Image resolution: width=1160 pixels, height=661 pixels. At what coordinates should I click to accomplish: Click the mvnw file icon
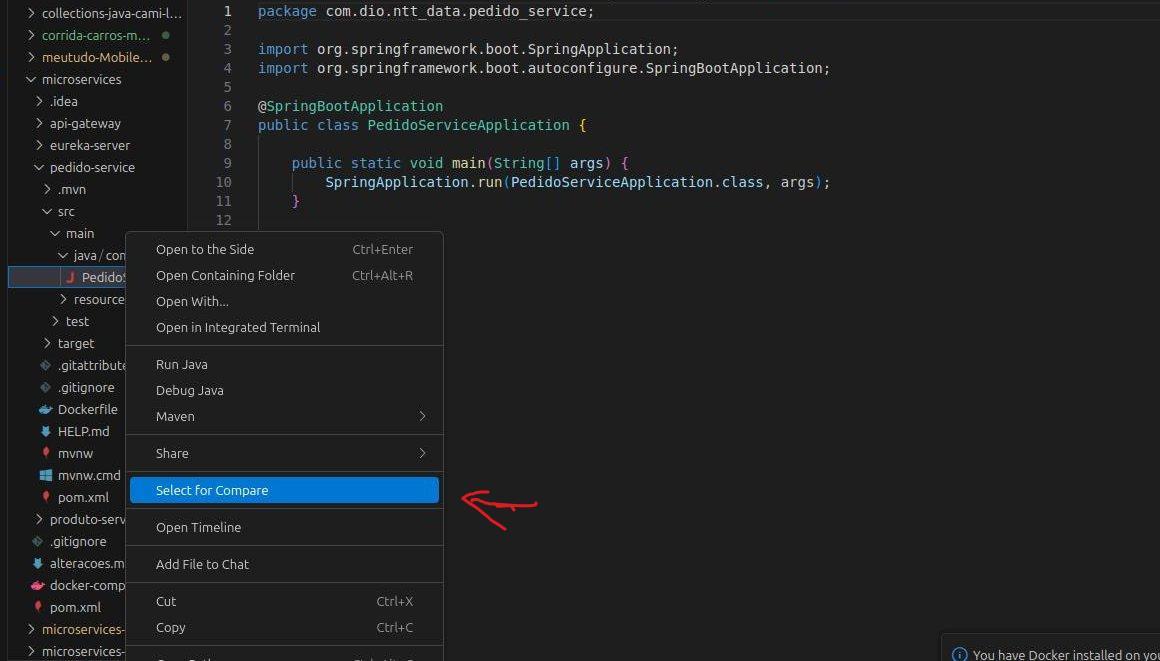coord(46,453)
